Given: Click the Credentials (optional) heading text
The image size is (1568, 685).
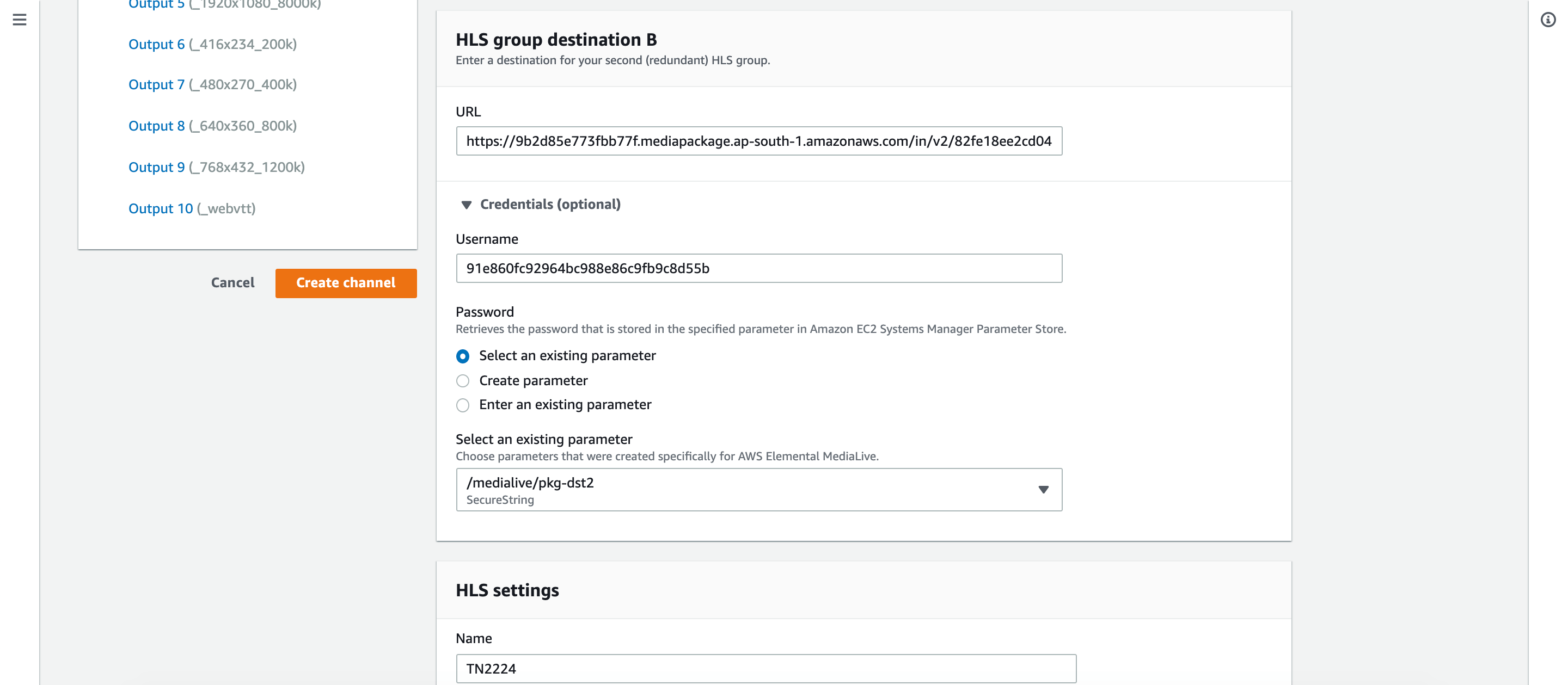Looking at the screenshot, I should point(550,205).
